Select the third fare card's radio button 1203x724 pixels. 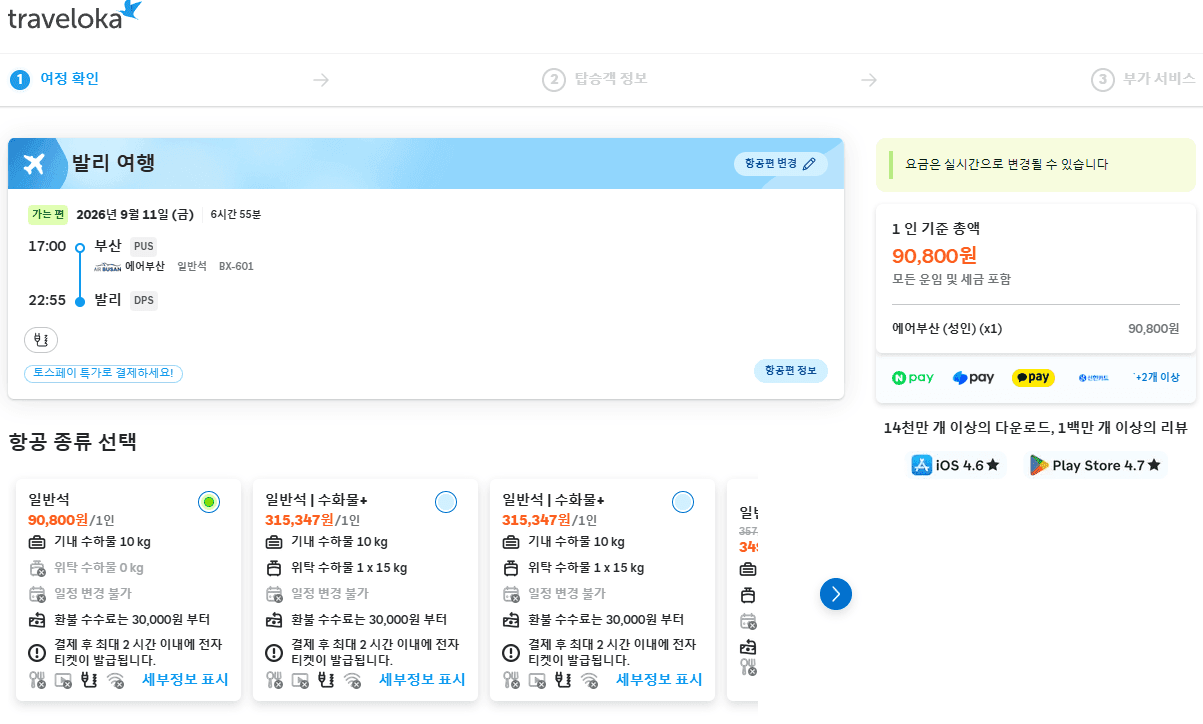coord(683,502)
